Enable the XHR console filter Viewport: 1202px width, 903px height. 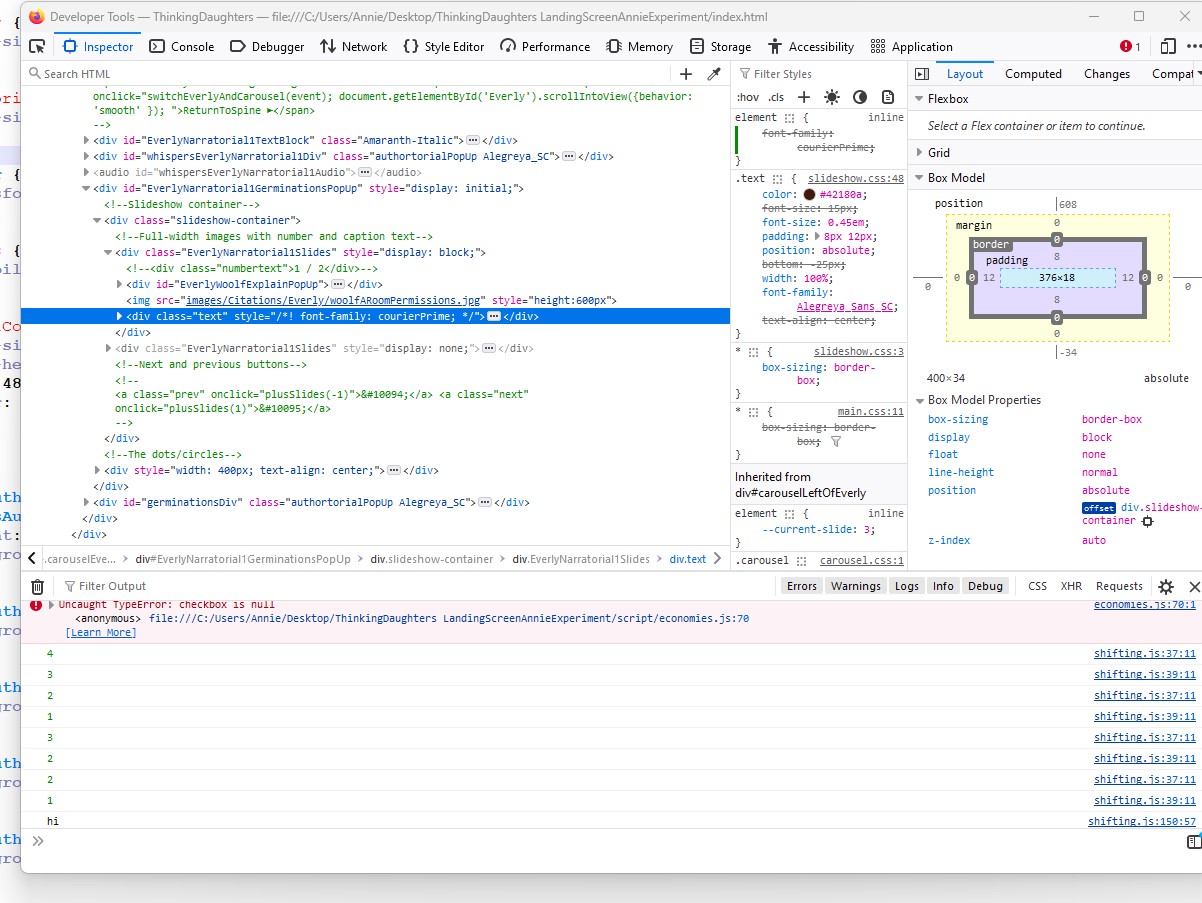1071,586
